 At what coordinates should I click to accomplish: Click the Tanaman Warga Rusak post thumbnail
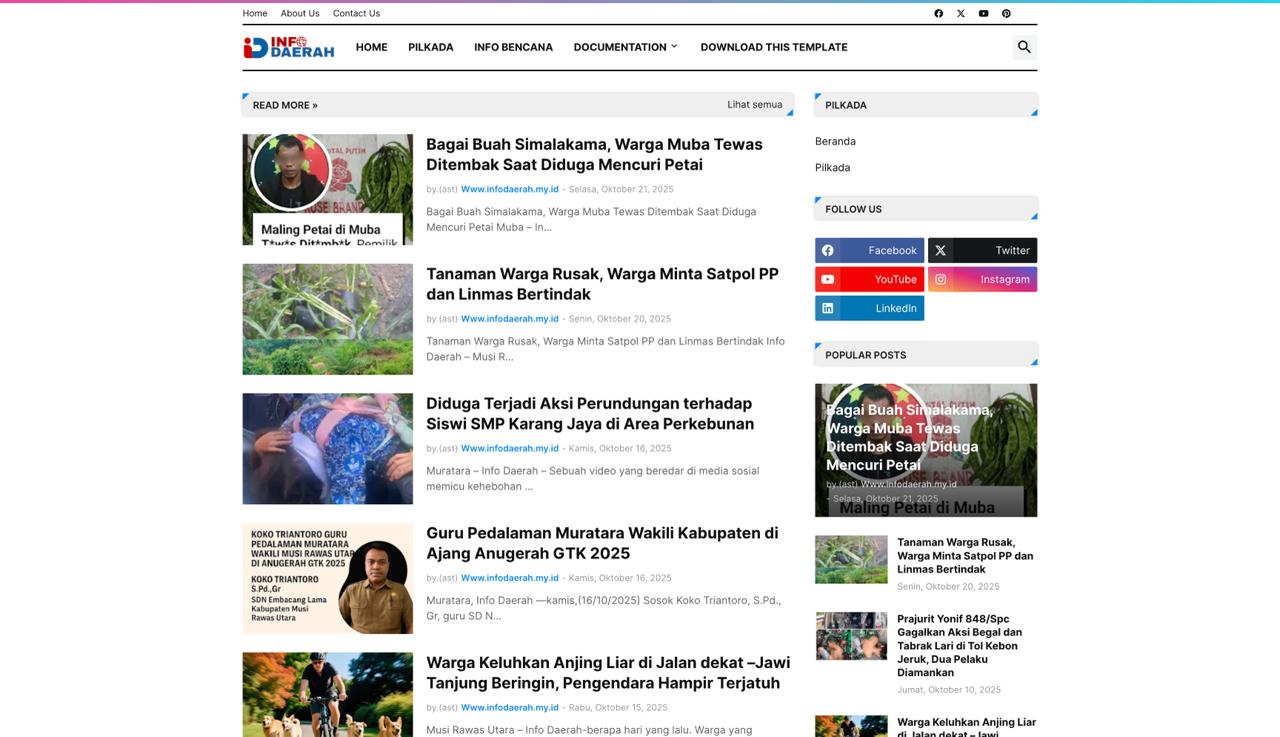327,319
